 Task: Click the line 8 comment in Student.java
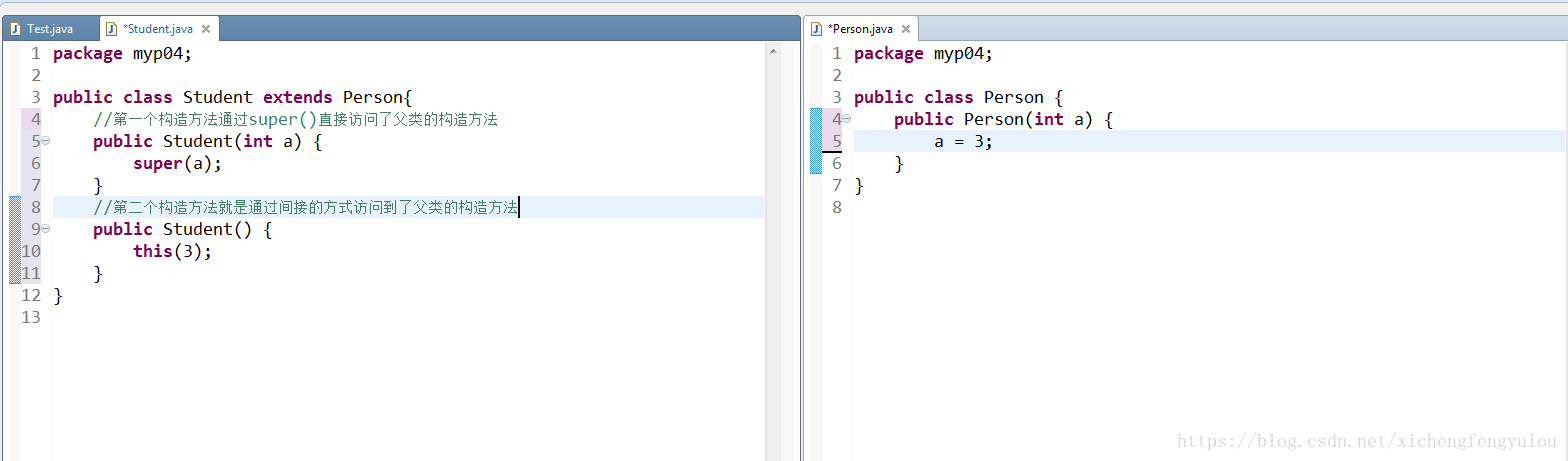[x=306, y=207]
